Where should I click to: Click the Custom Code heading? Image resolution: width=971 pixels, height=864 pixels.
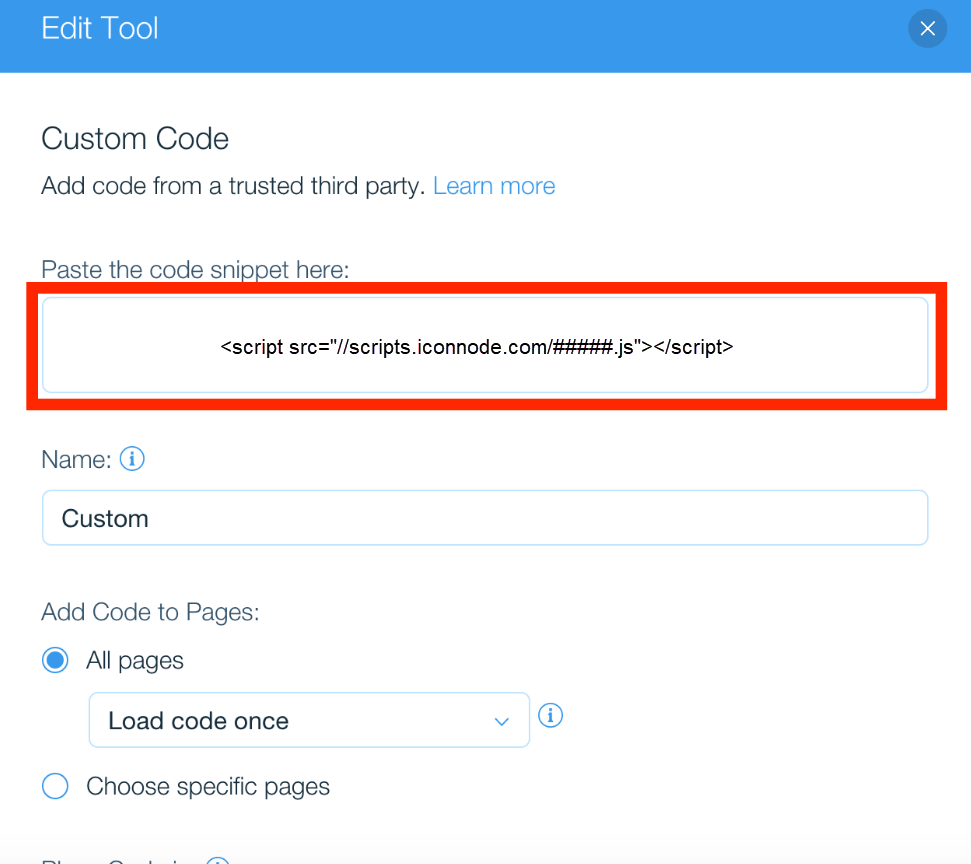tap(135, 138)
